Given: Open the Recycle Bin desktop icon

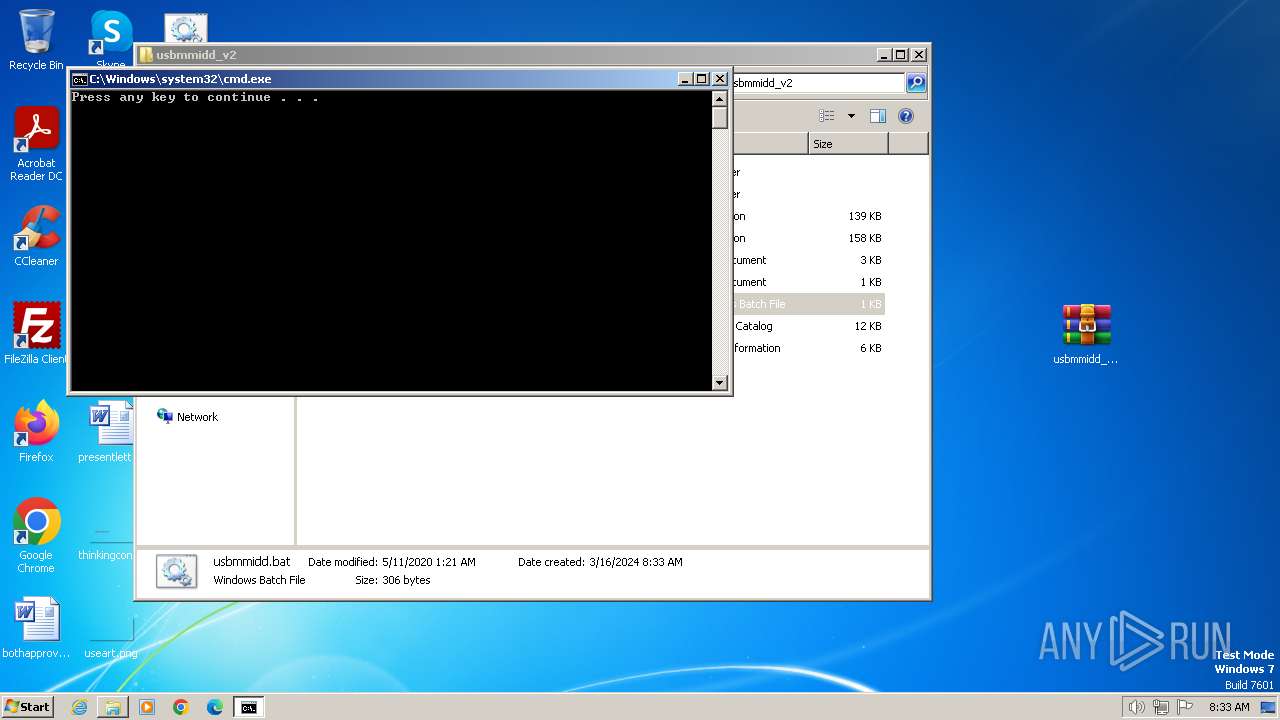Looking at the screenshot, I should [36, 40].
